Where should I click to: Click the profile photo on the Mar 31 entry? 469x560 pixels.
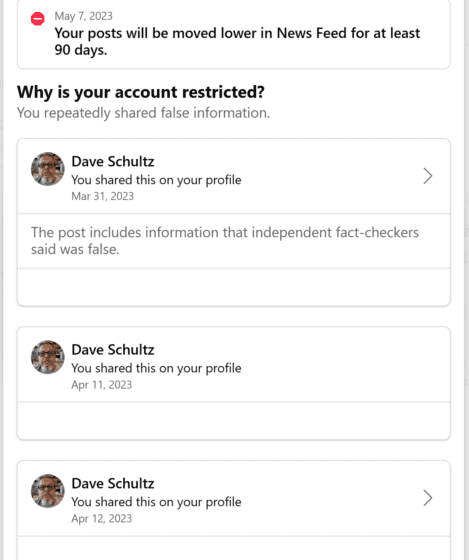coord(48,169)
